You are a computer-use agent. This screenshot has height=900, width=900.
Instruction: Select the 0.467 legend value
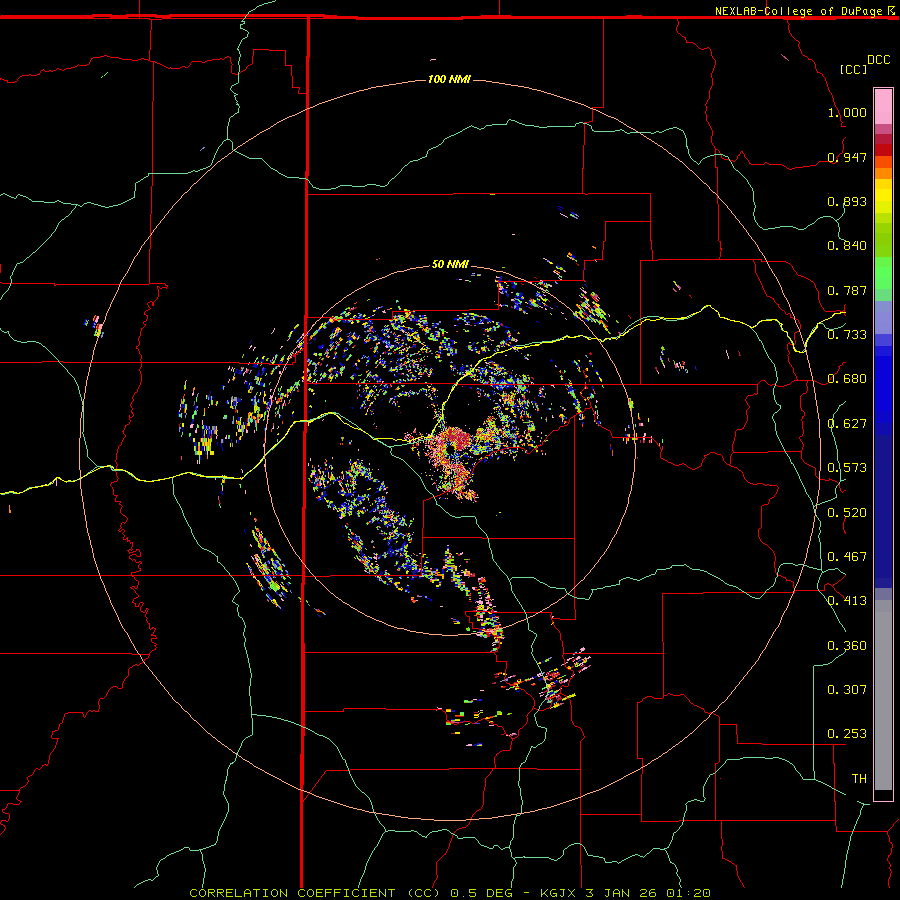click(x=847, y=557)
